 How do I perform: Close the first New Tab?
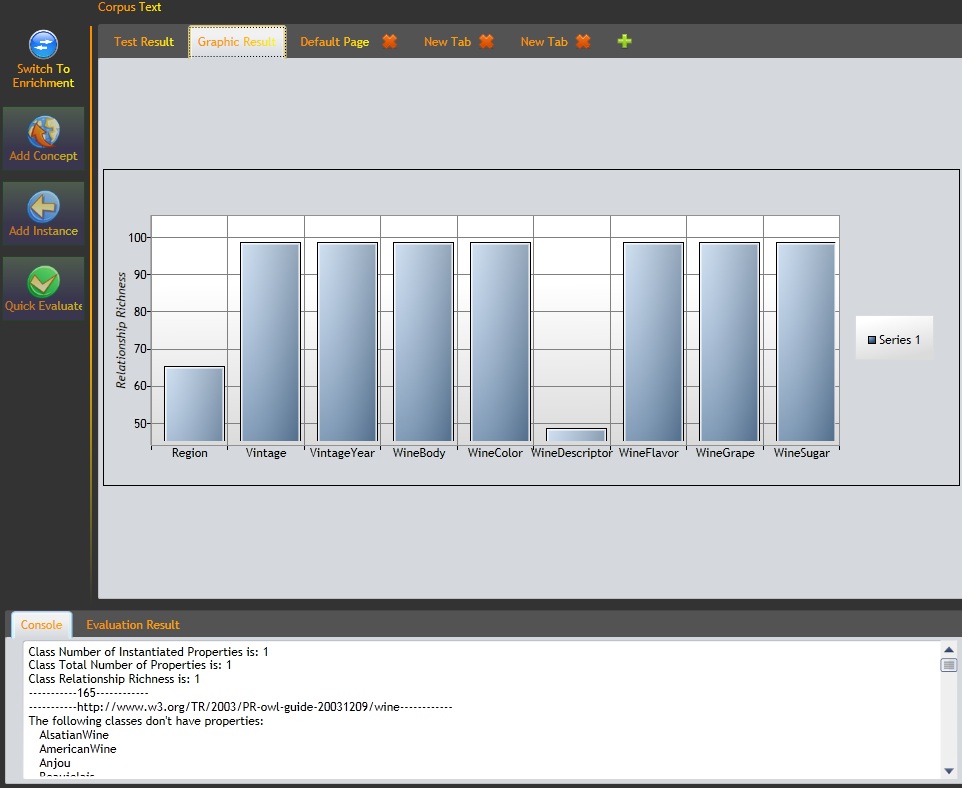[486, 42]
